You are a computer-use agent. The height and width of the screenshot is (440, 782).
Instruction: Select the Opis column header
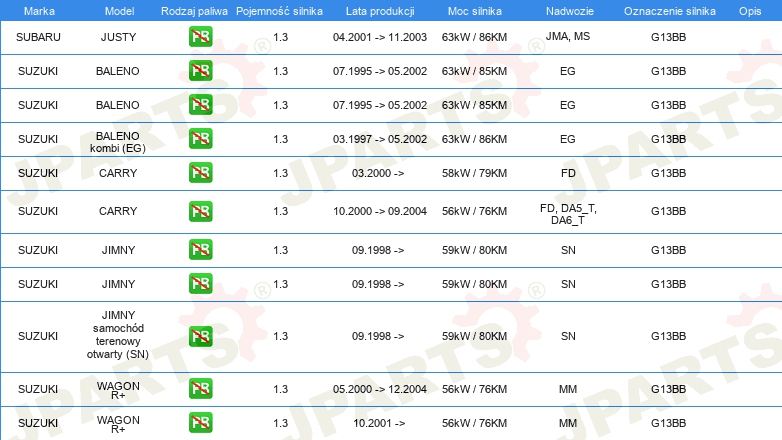pos(750,11)
